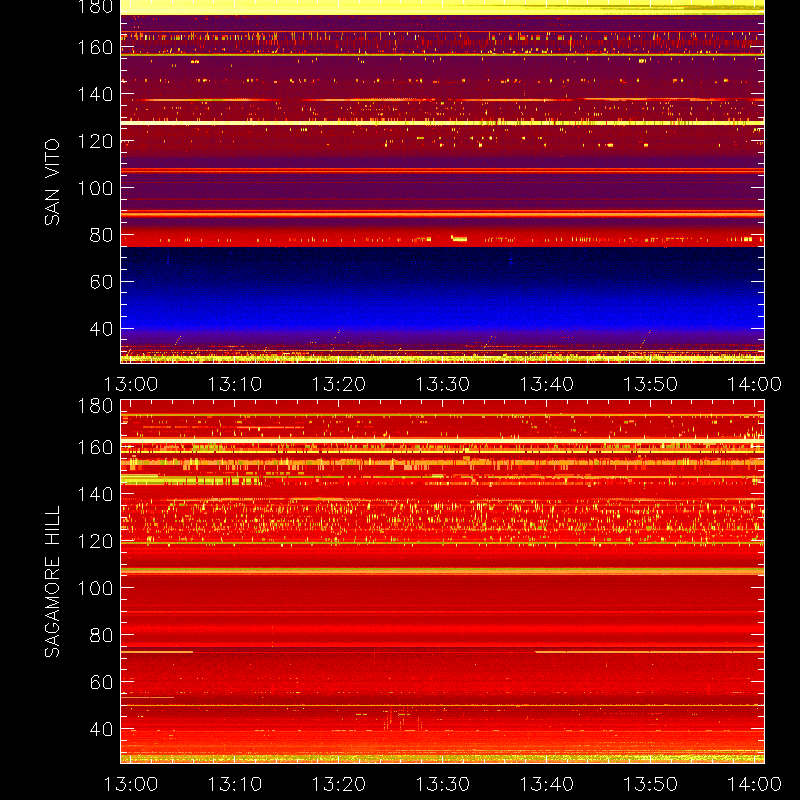Screen dimensions: 800x800
Task: Select 13:30 time label under San Vito plot
Action: [x=442, y=384]
